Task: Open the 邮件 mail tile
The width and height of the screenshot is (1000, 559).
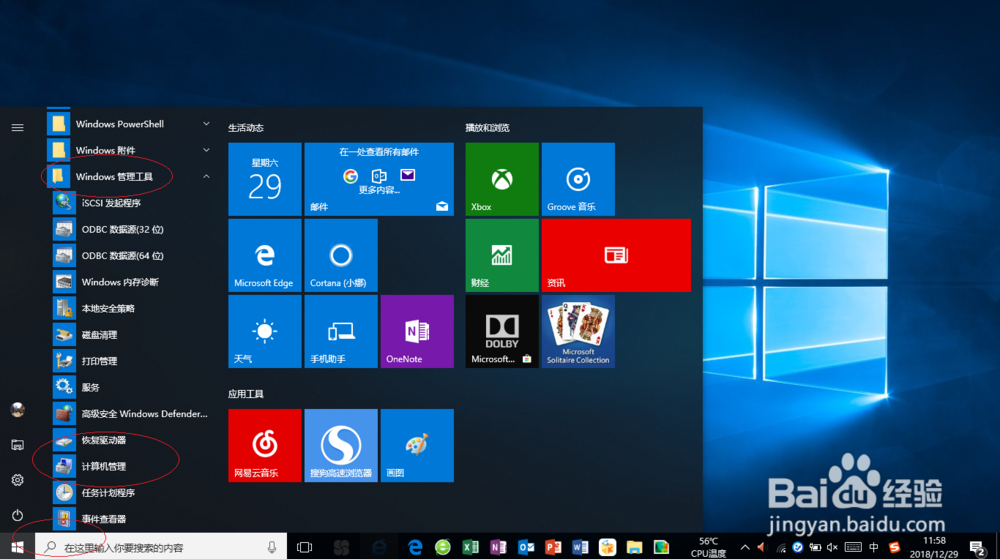Action: 379,179
